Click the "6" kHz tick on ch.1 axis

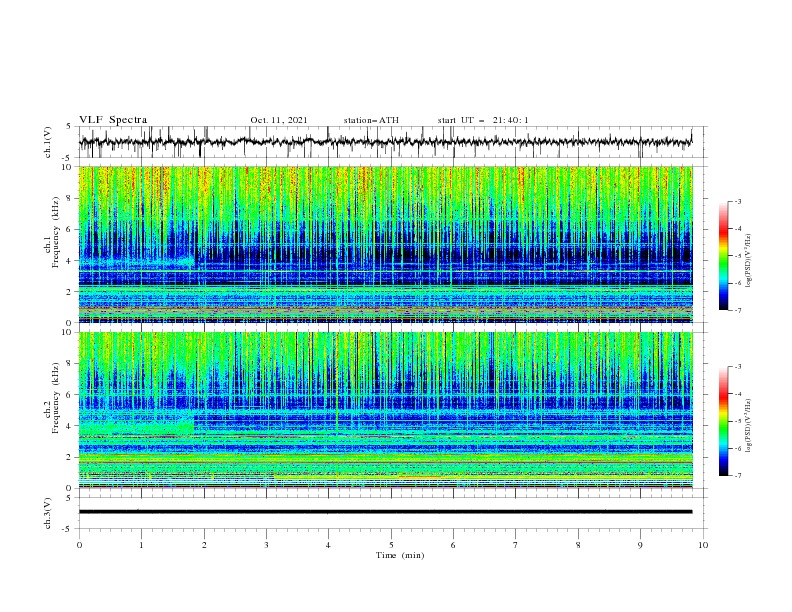coord(71,229)
